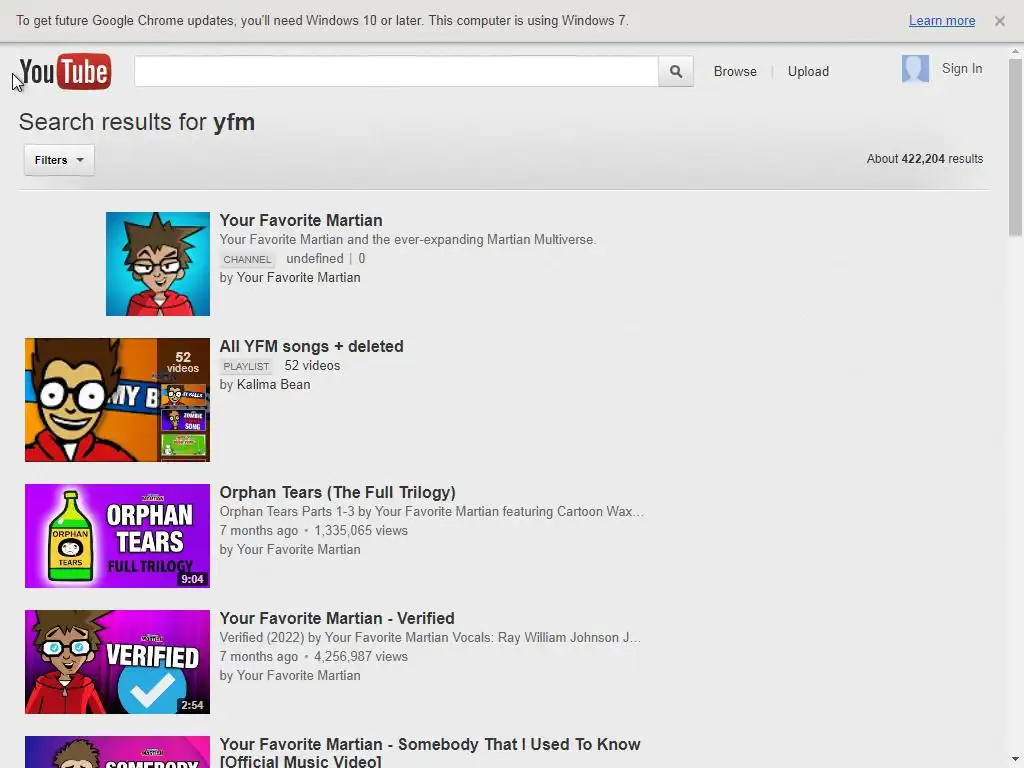Viewport: 1024px width, 768px height.
Task: Click the Search results for yfm heading
Action: coord(137,122)
